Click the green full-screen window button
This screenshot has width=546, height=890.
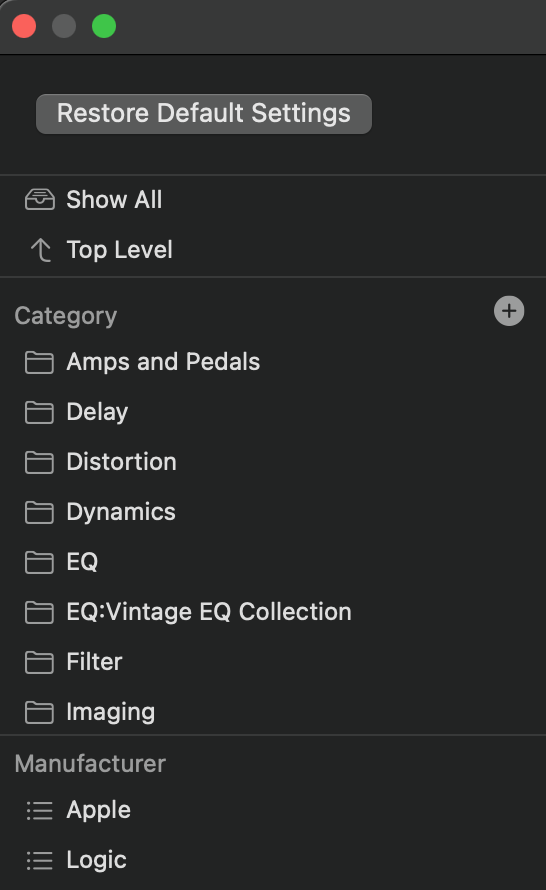(x=104, y=26)
